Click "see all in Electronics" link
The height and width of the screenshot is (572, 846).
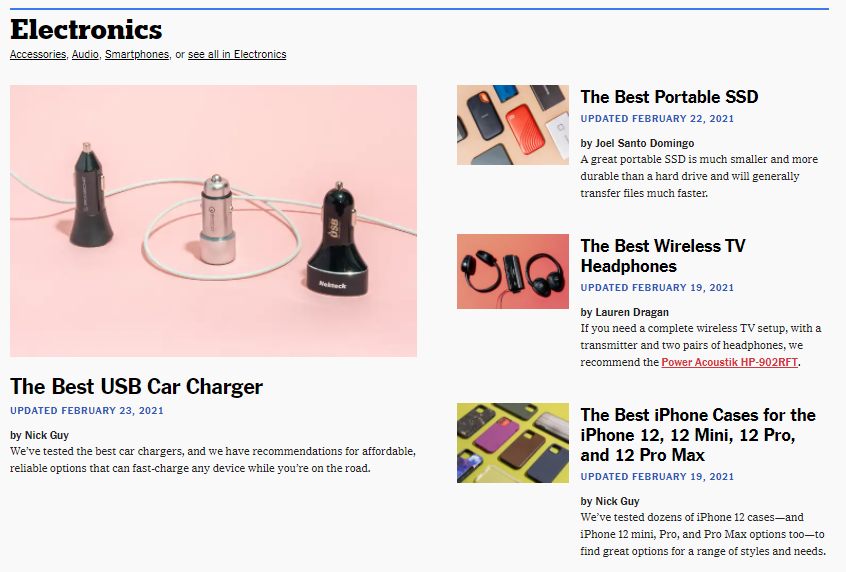(237, 55)
